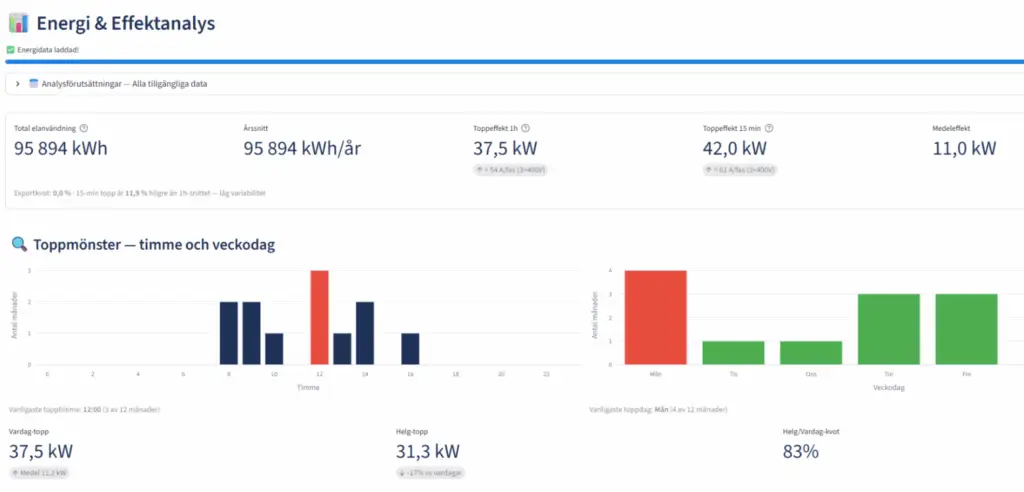Screen dimensions: 1024x492
Task: Click the 54 A/fas badge under Toppeffekt 1h
Action: 510,170
